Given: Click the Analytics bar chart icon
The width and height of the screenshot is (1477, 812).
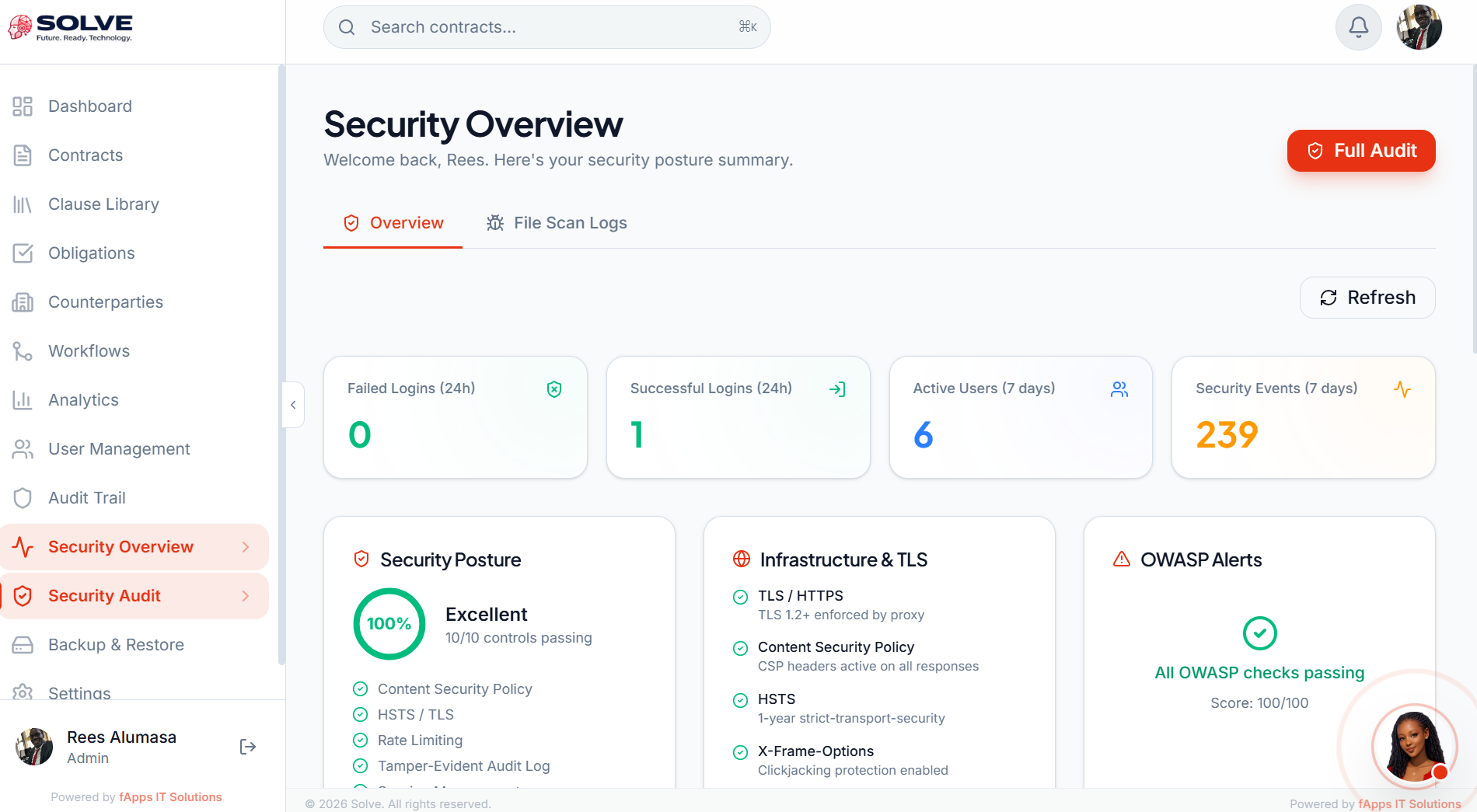Looking at the screenshot, I should [23, 400].
